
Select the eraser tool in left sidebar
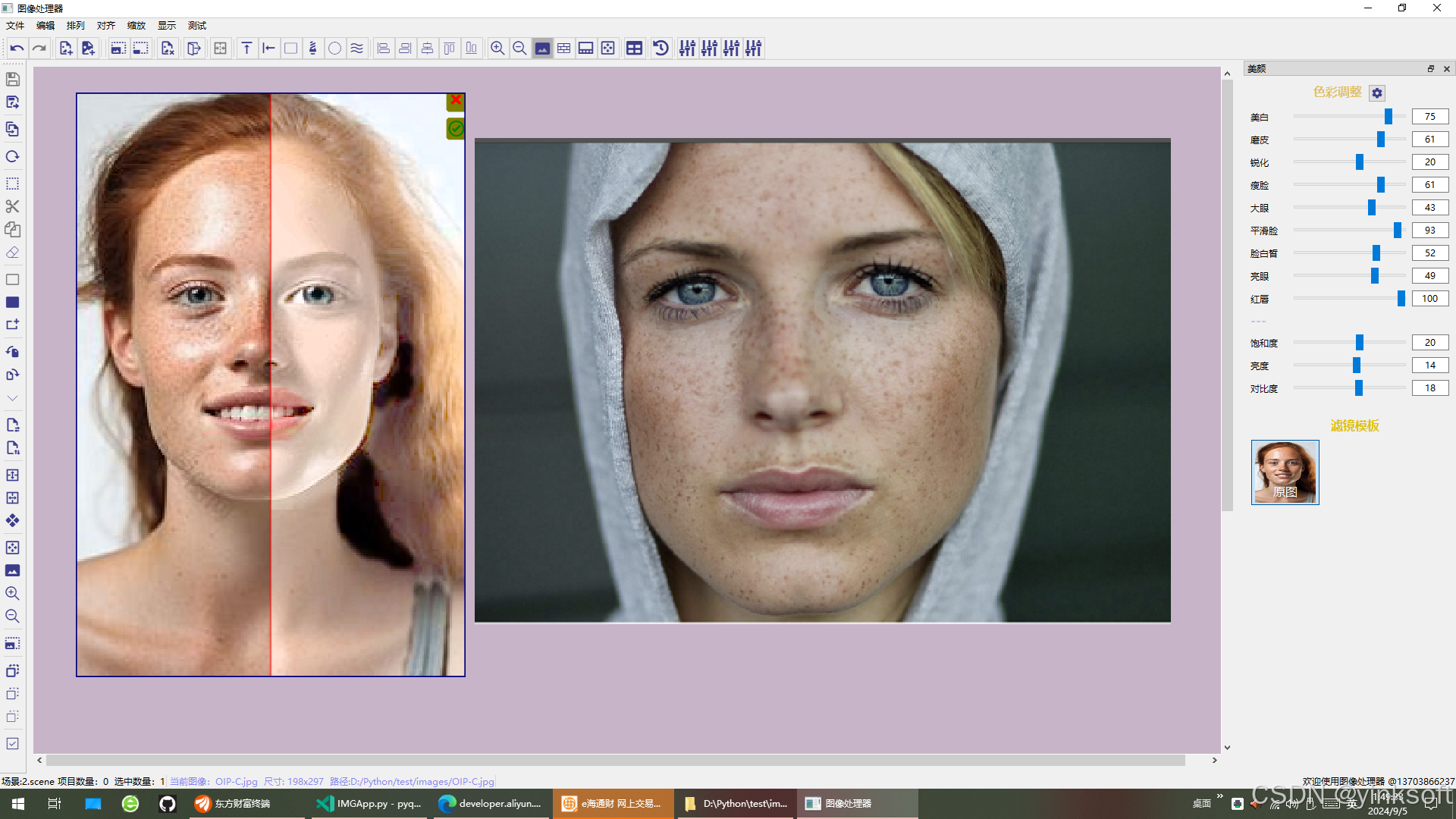(12, 253)
